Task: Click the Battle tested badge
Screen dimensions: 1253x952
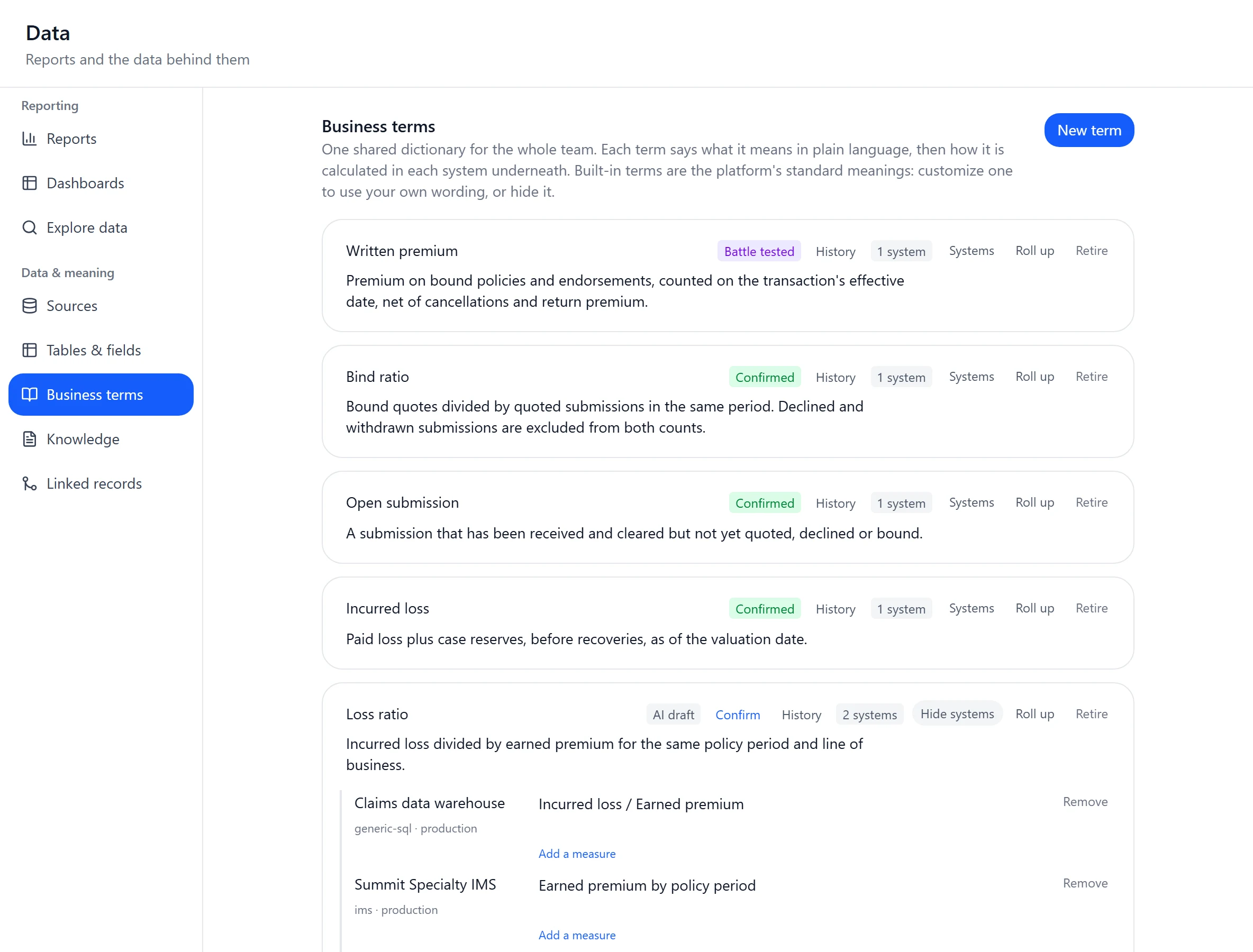Action: (x=759, y=252)
